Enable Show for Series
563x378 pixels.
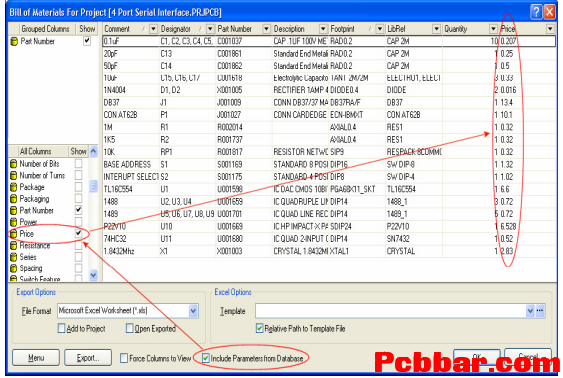coord(78,257)
